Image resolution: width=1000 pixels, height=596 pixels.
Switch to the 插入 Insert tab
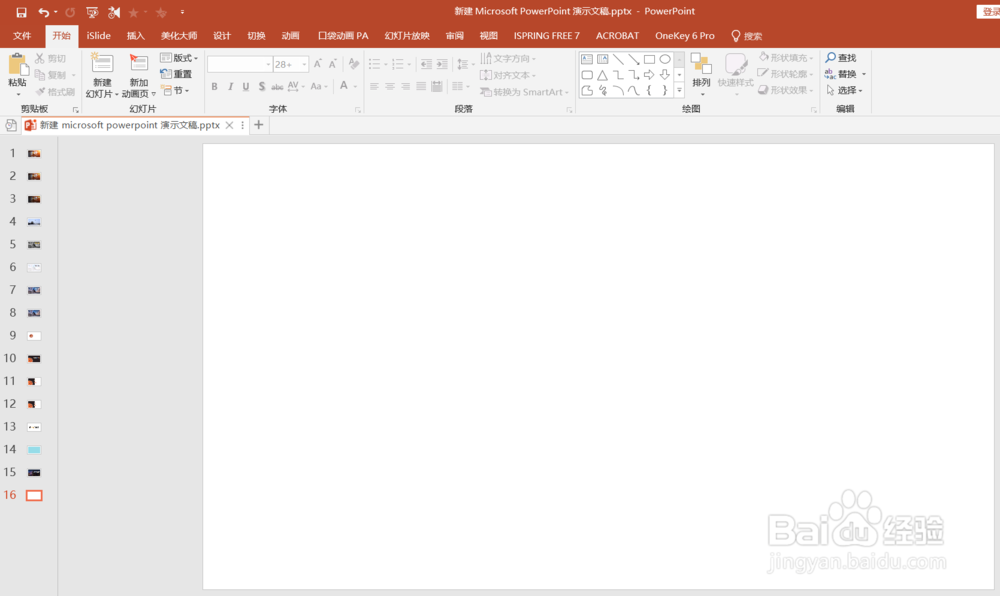[135, 36]
